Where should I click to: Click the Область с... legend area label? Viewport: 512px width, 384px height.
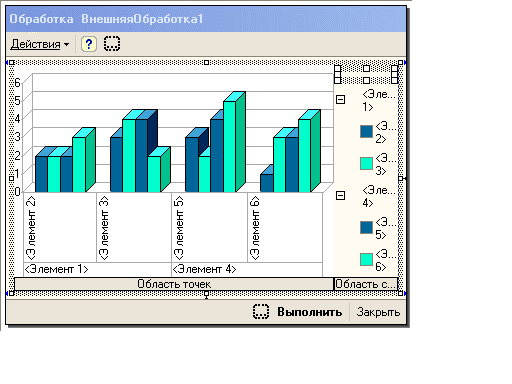pyautogui.click(x=366, y=284)
